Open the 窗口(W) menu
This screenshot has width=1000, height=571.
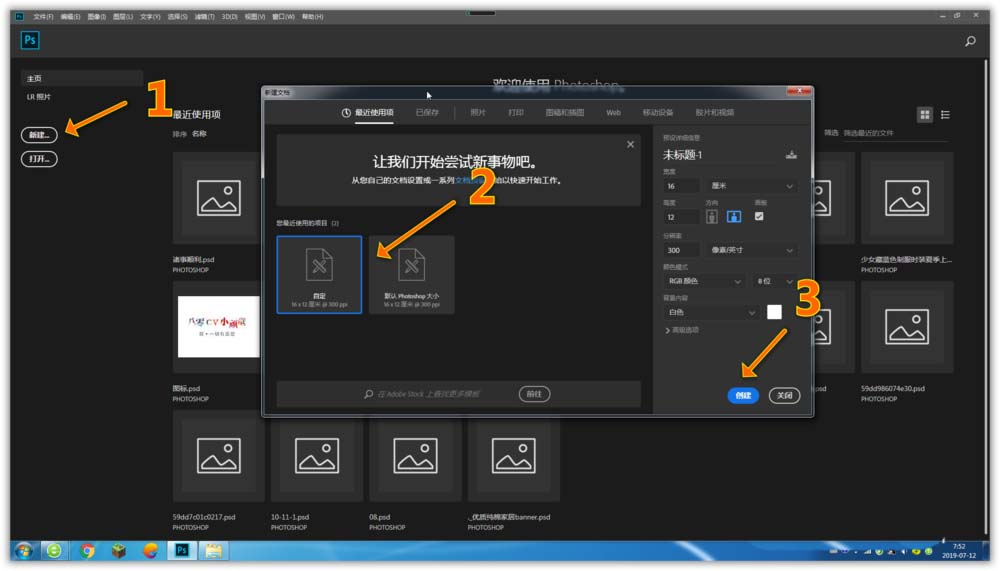coord(283,17)
